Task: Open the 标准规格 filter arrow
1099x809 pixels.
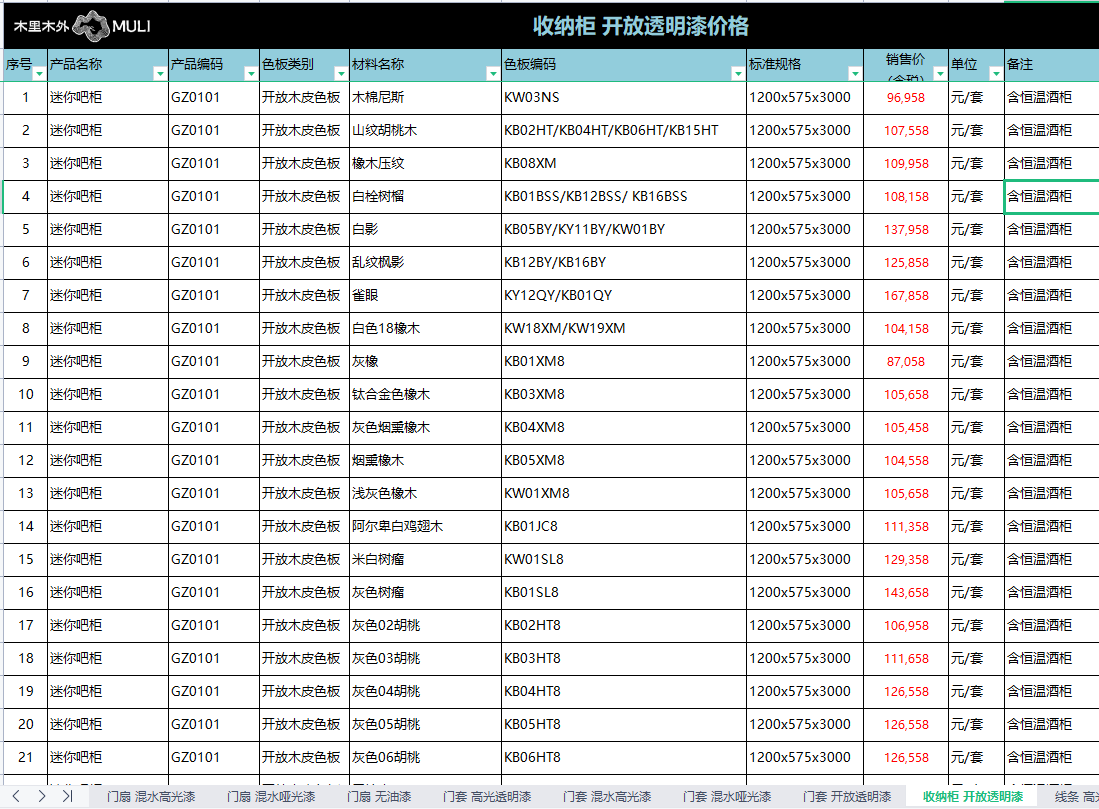Action: click(x=854, y=73)
